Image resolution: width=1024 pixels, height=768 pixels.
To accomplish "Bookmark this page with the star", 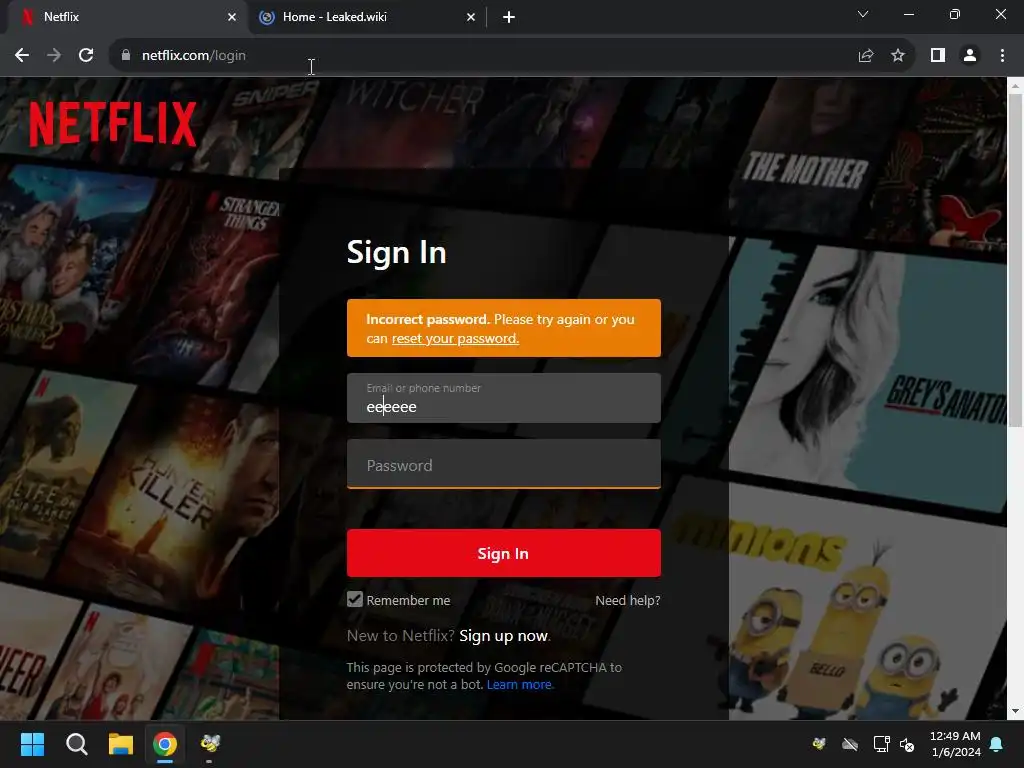I will 898,56.
